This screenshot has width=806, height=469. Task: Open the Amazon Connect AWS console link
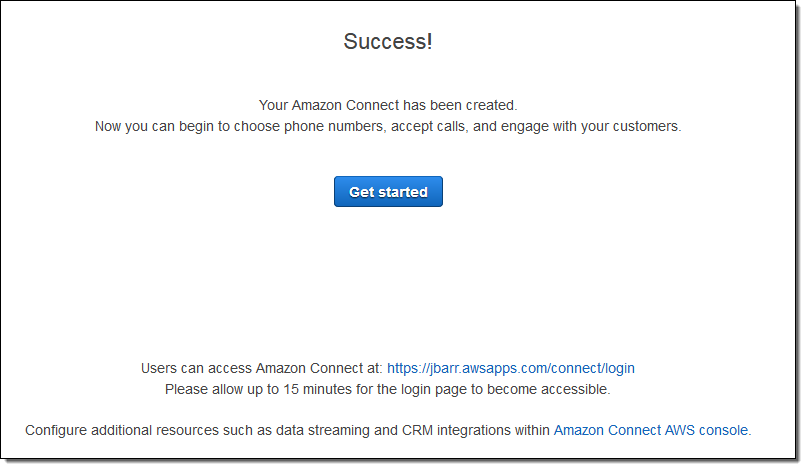[650, 430]
